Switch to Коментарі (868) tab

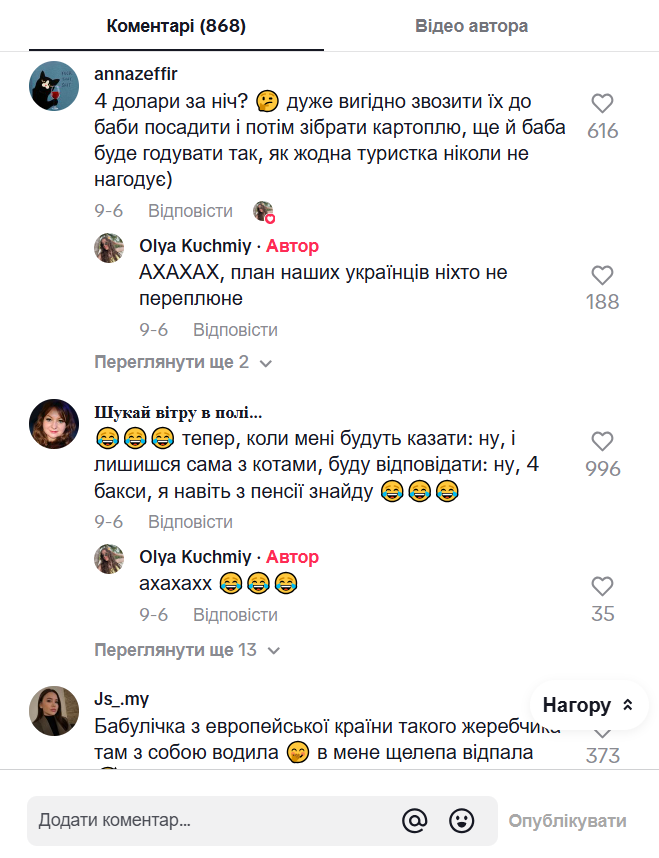click(x=176, y=26)
